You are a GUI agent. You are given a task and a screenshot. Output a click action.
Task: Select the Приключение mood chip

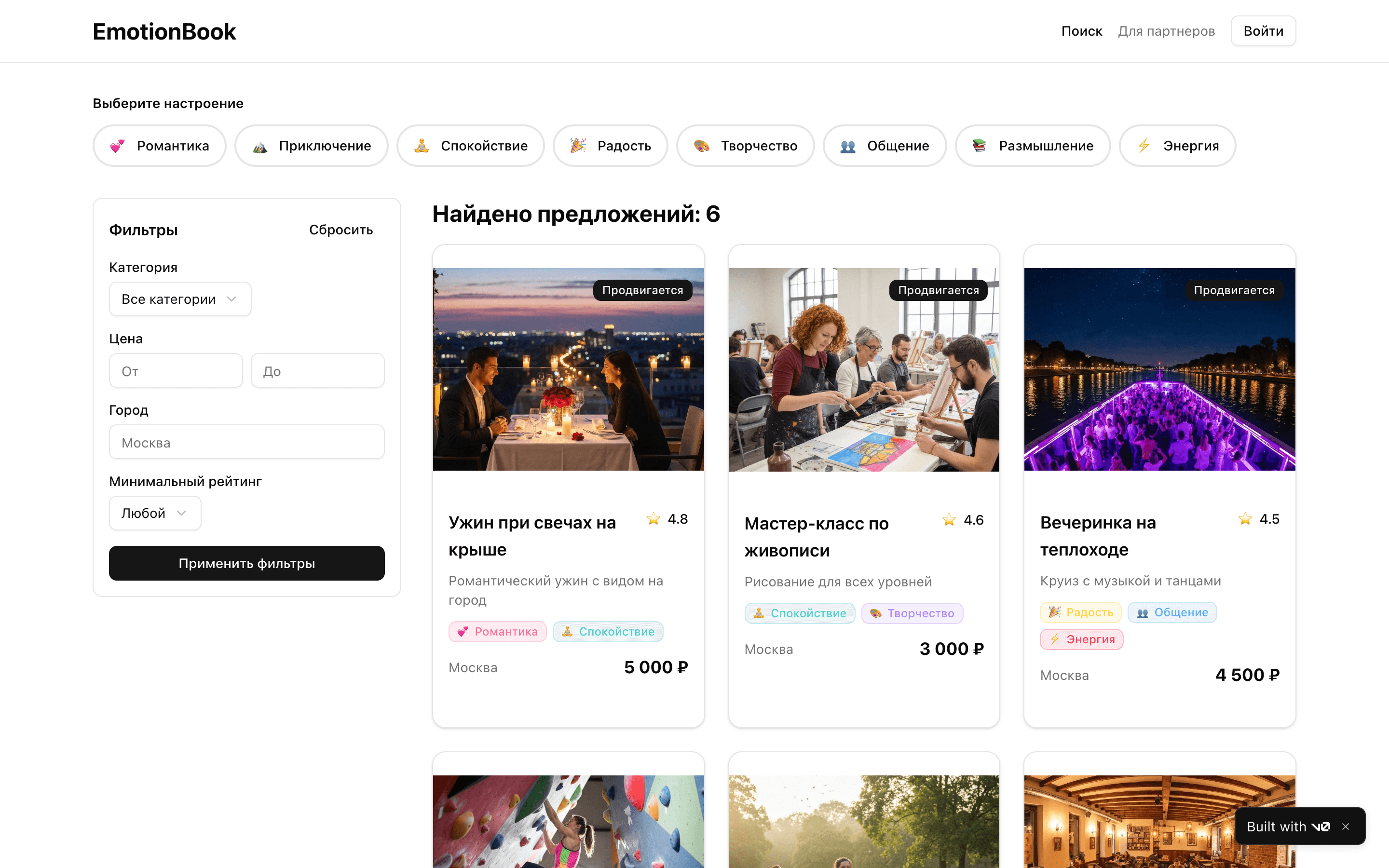(312, 146)
